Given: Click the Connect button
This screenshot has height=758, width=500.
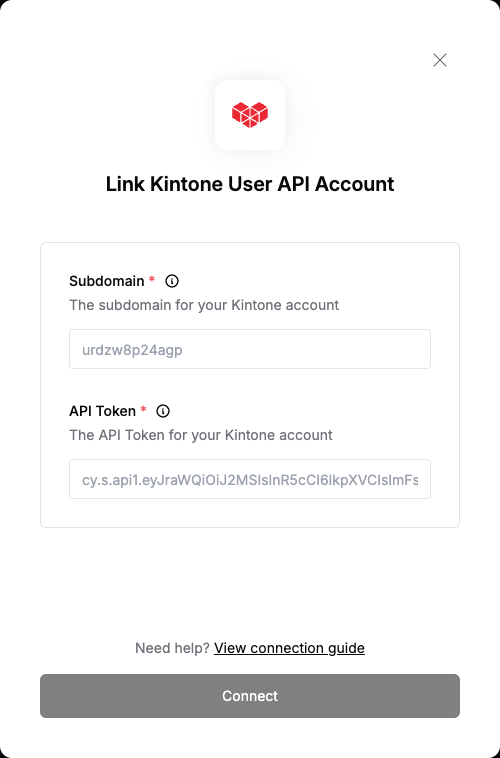Looking at the screenshot, I should (250, 696).
